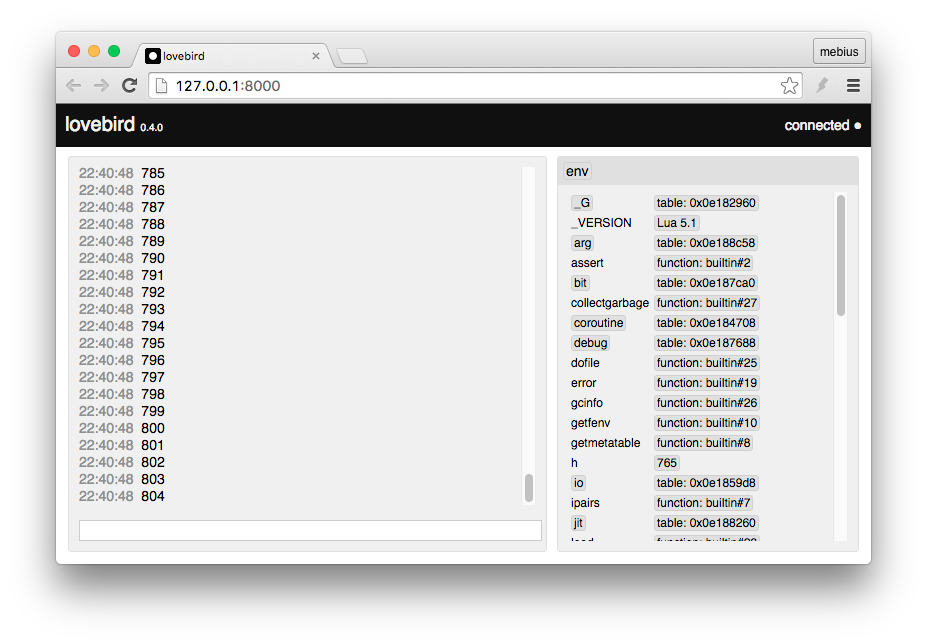Open the debug table entry
The image size is (927, 644).
tap(590, 343)
